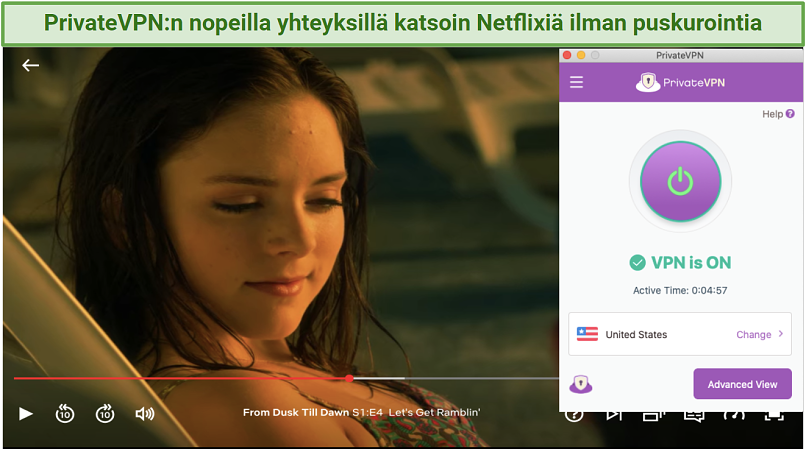Click the Help question mark icon
The height and width of the screenshot is (449, 806).
click(790, 114)
